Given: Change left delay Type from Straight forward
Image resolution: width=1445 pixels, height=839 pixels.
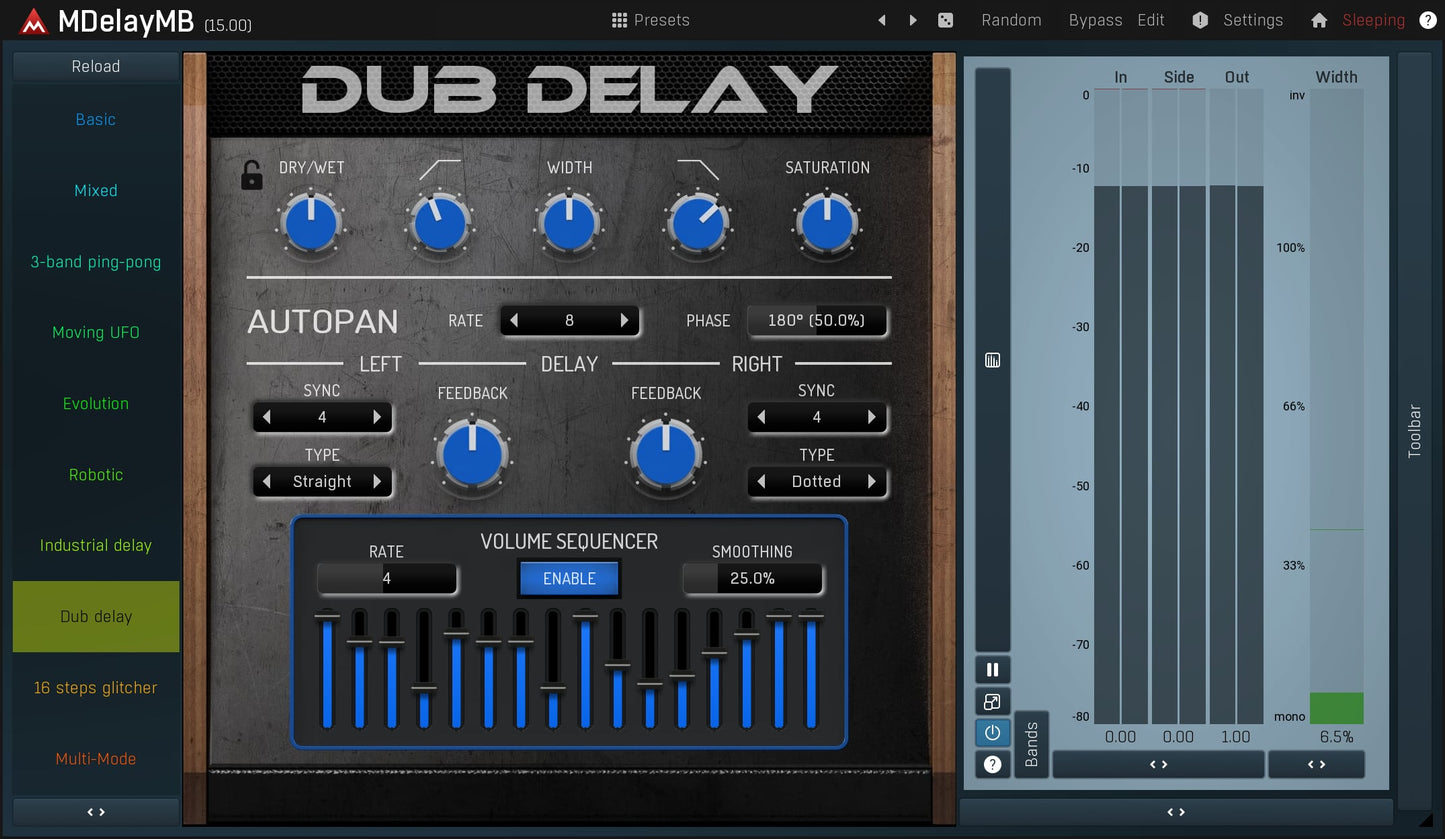Looking at the screenshot, I should (377, 482).
